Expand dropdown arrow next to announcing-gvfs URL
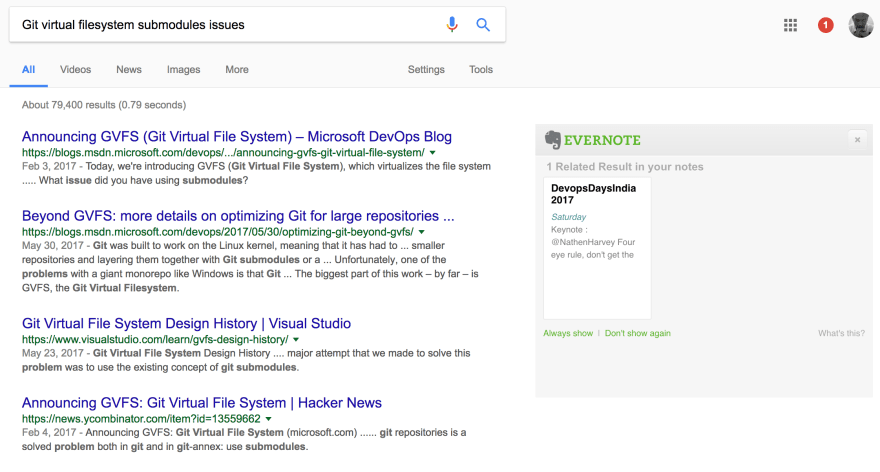880x472 pixels. click(433, 153)
